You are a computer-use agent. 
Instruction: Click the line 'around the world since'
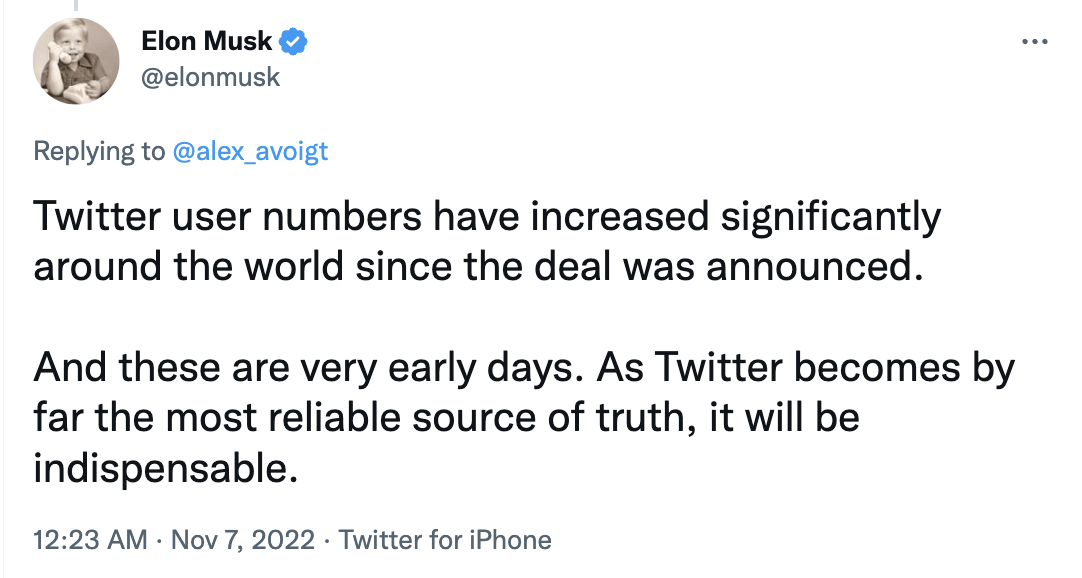coord(478,266)
